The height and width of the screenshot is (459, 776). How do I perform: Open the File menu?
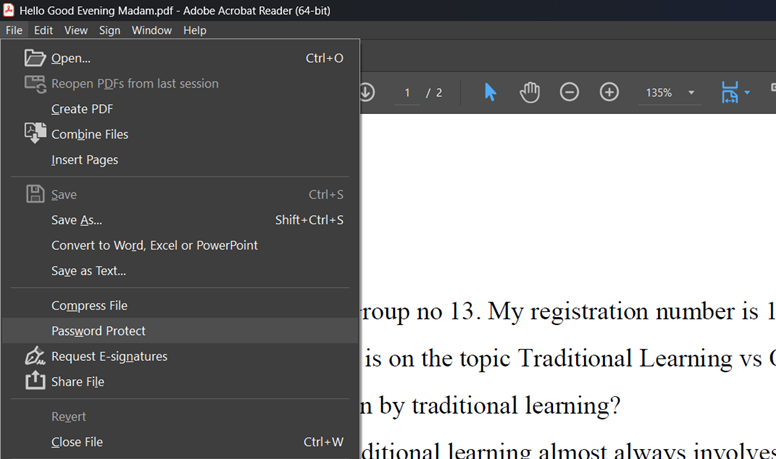click(x=14, y=30)
